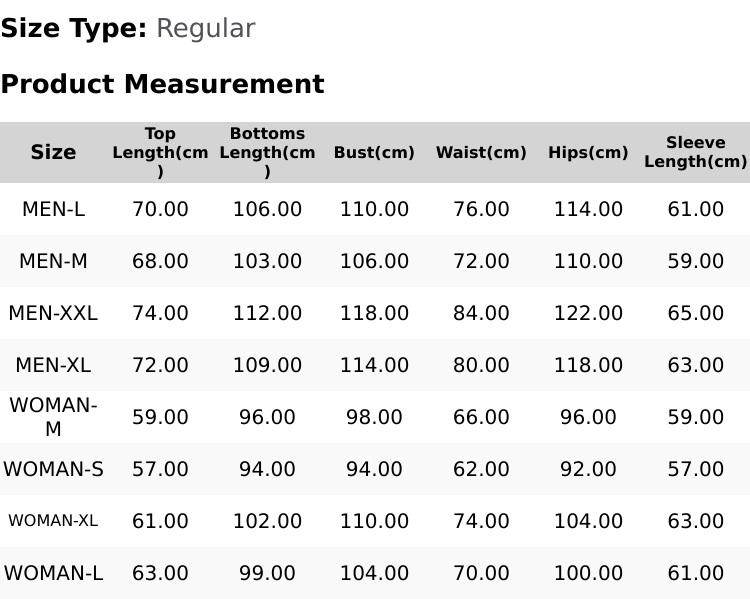Image resolution: width=750 pixels, height=599 pixels.
Task: Click the Waist(cm) column header
Action: coord(481,152)
